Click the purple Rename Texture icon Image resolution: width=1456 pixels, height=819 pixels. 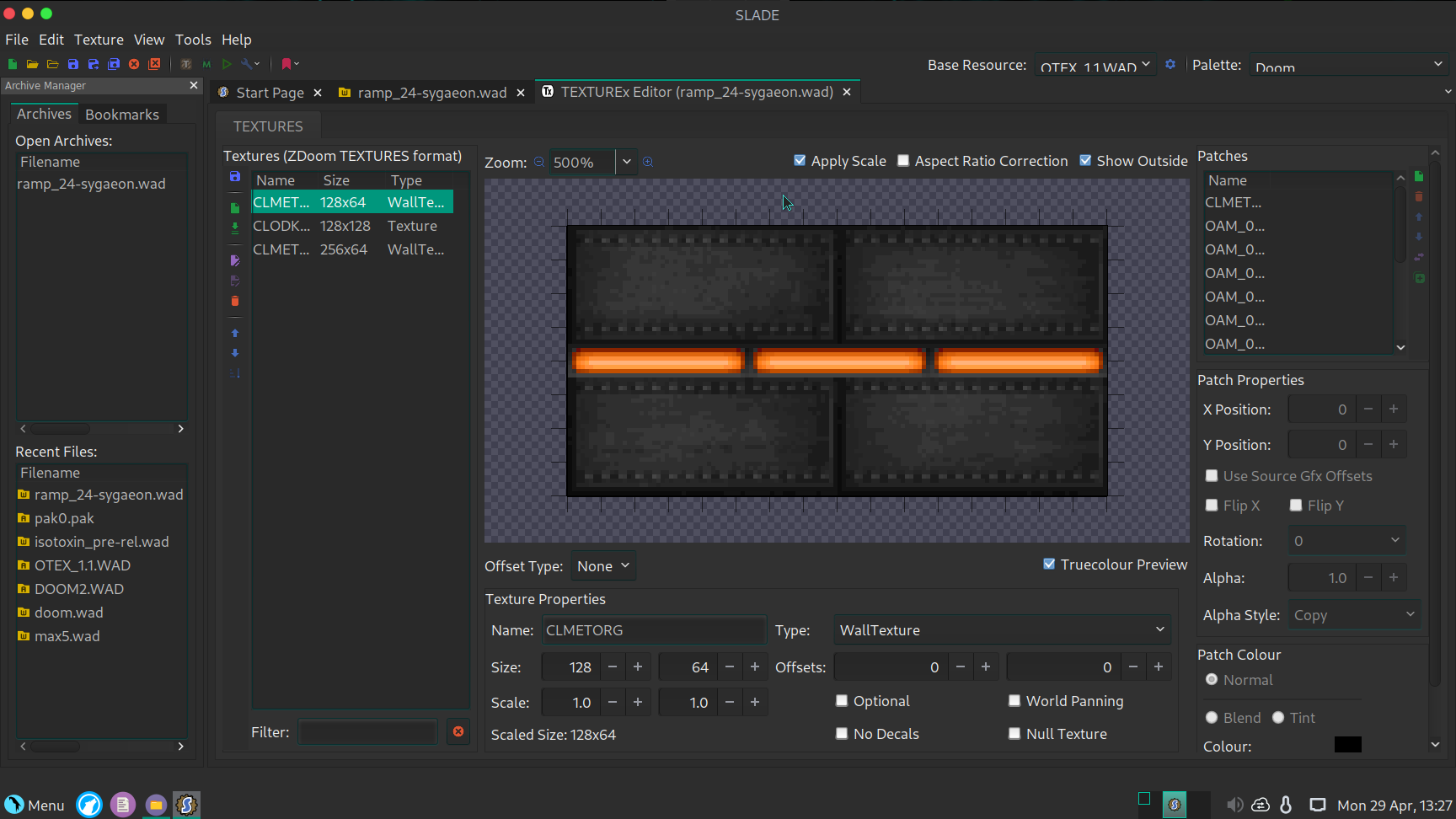pyautogui.click(x=235, y=261)
